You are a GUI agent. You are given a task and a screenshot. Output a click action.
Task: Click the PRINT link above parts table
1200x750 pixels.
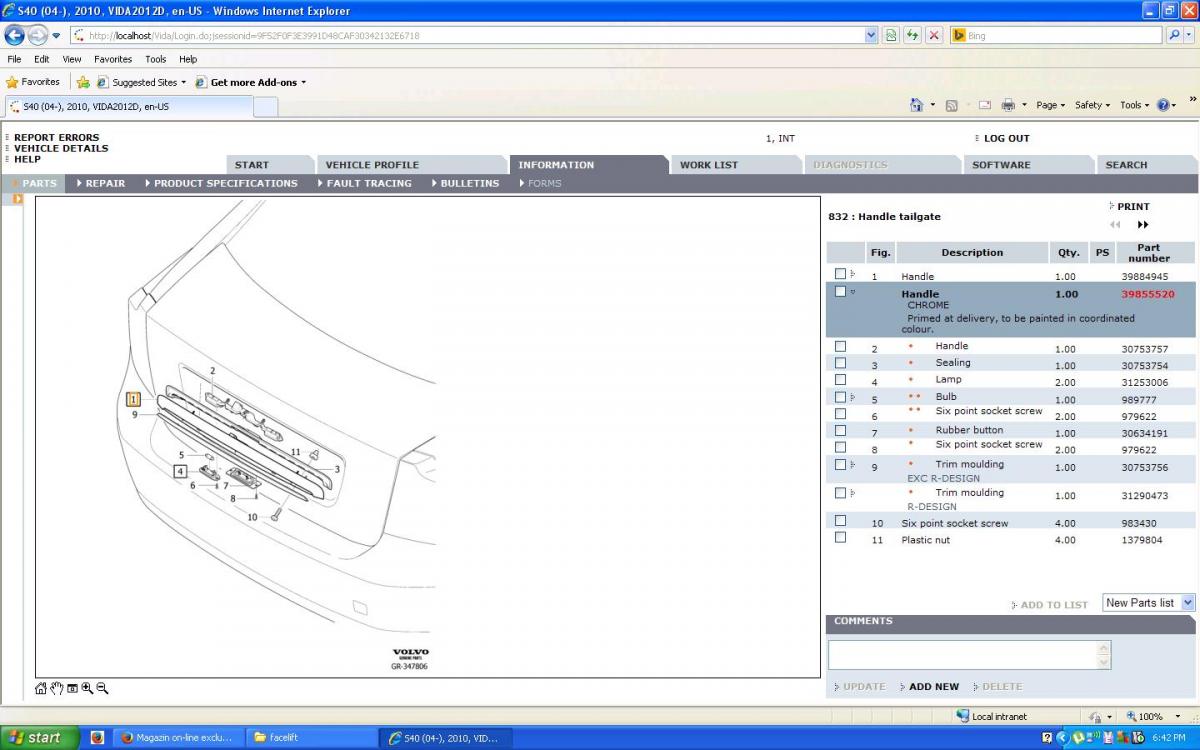[1133, 206]
